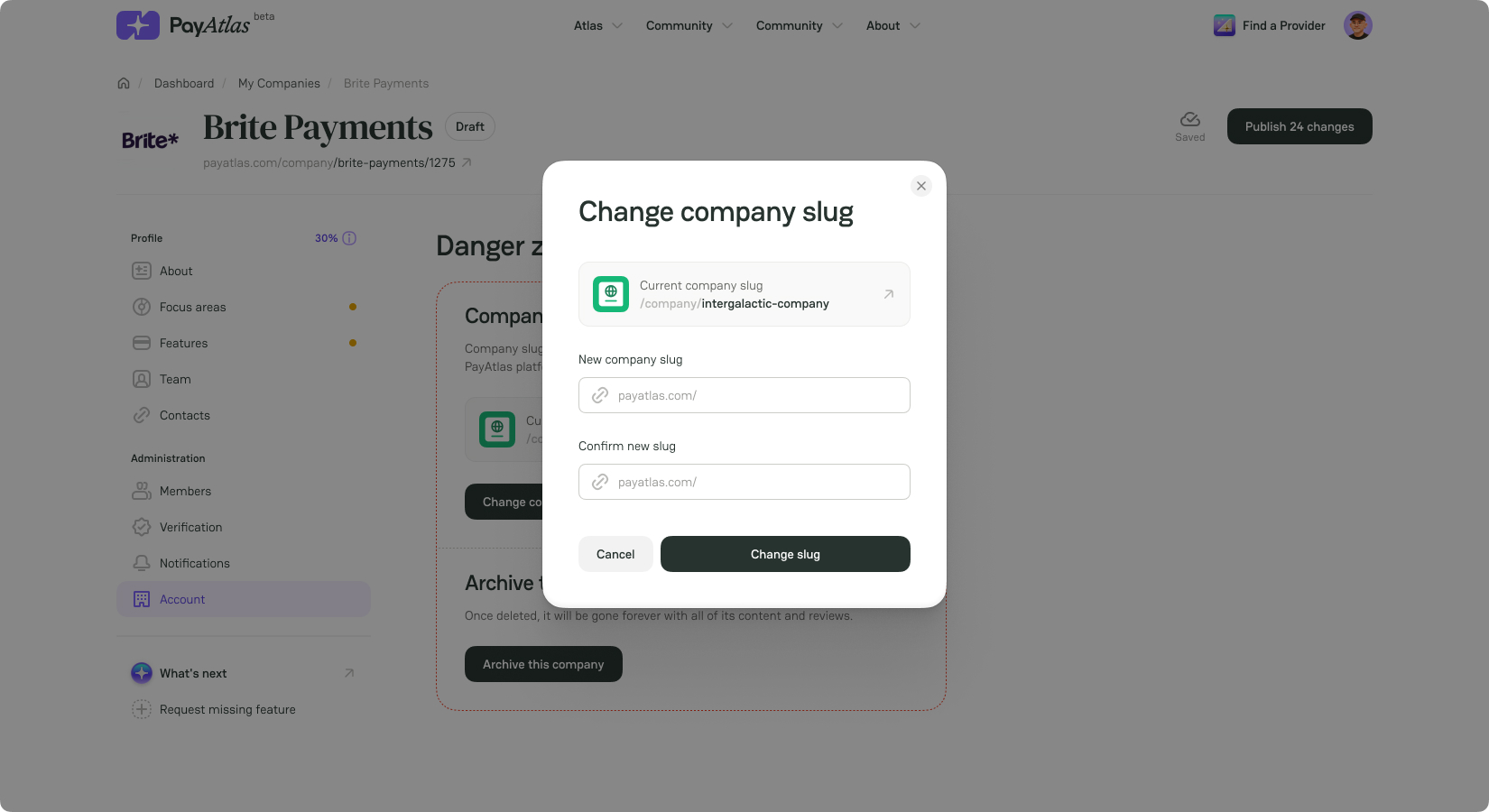Expand the Atlas menu dropdown

click(598, 25)
